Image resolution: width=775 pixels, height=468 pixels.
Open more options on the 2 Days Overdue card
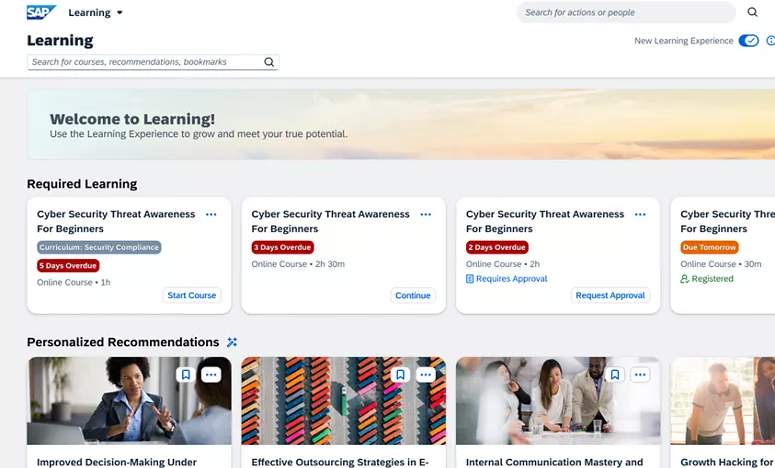pos(640,214)
